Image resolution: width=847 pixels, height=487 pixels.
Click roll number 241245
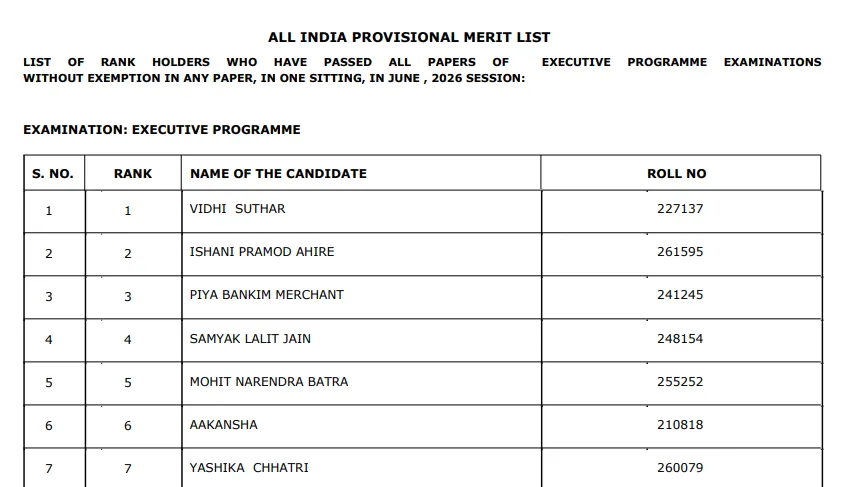pyautogui.click(x=680, y=295)
